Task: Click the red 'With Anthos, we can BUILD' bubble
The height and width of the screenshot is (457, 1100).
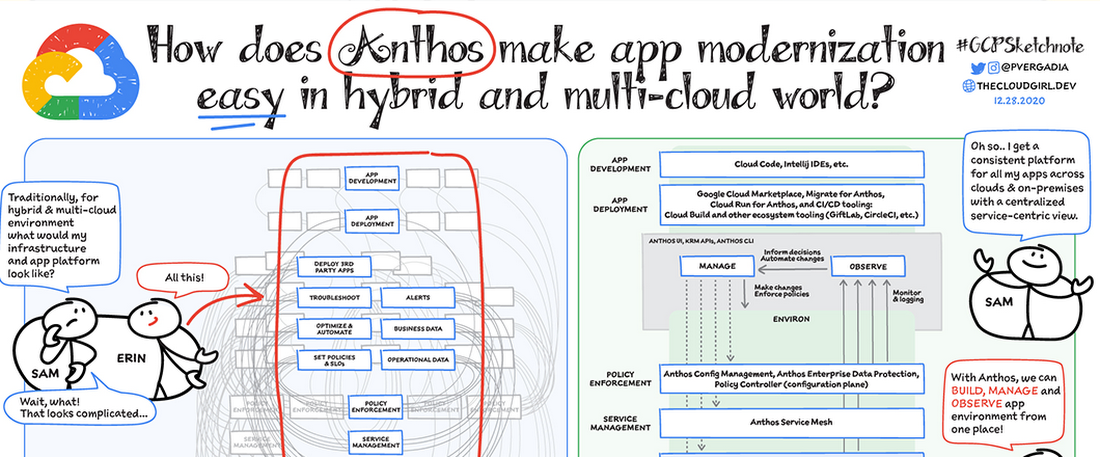Action: [1004, 403]
